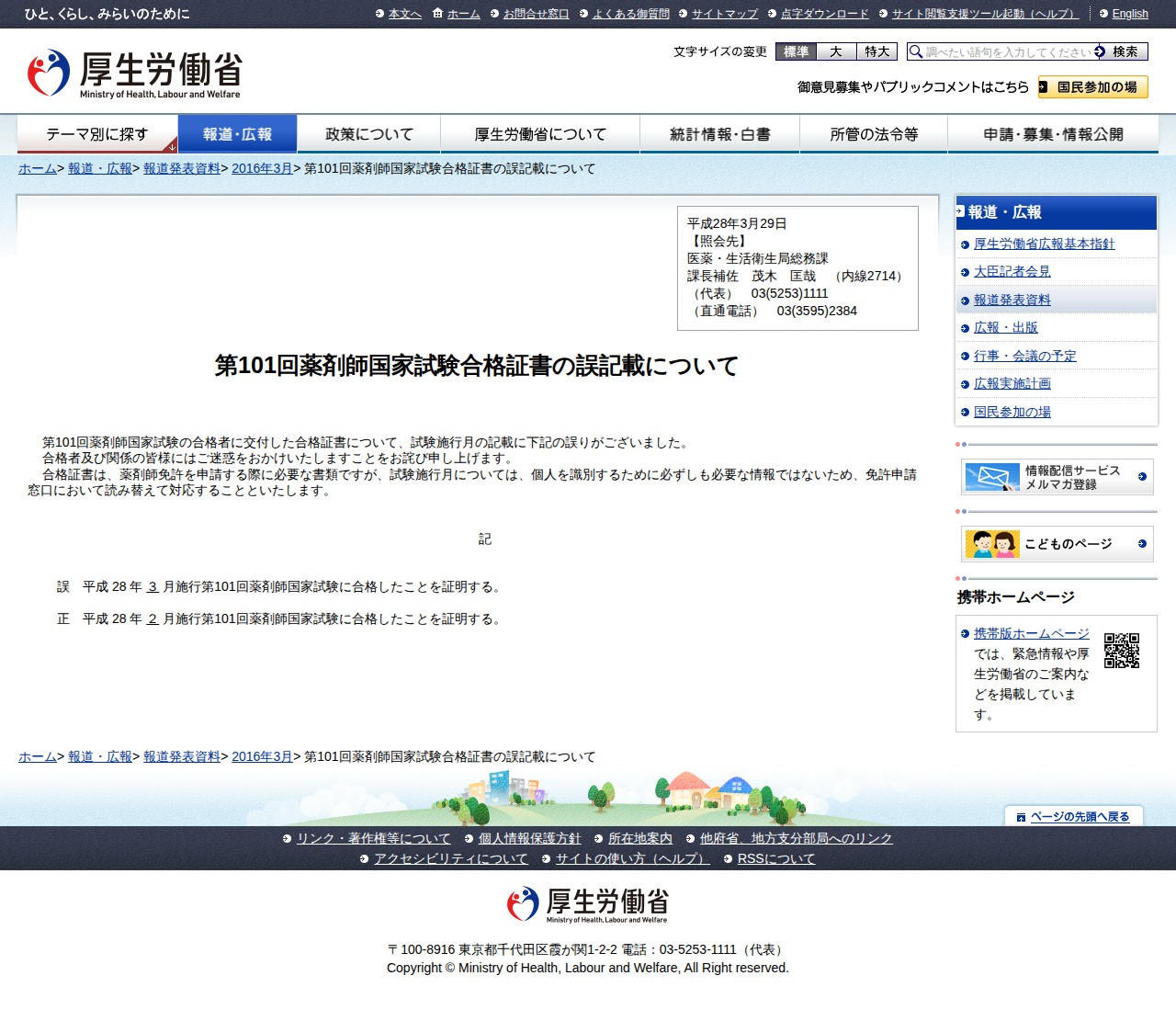Set font size to 大
Image resolution: width=1176 pixels, height=1021 pixels.
[x=836, y=51]
